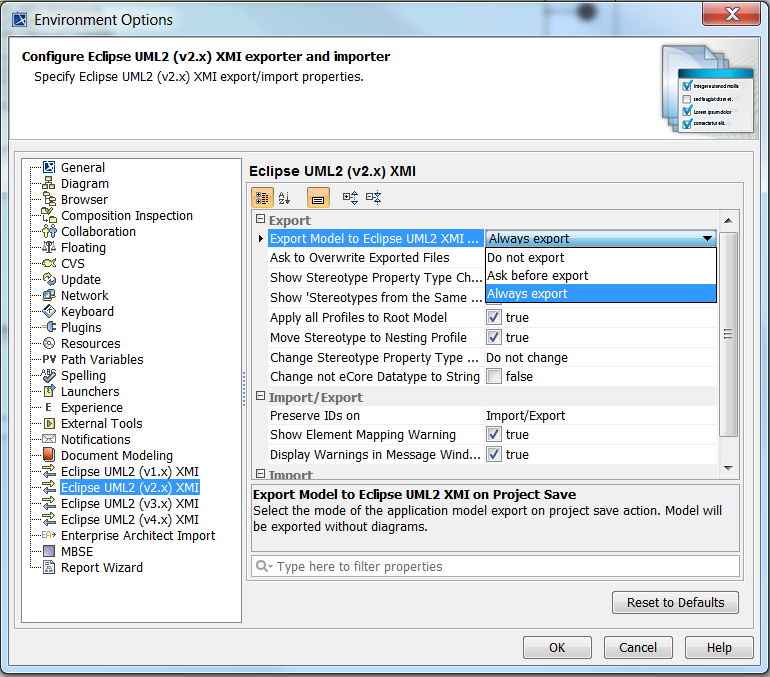This screenshot has height=677, width=770.
Task: Click the collapse all categories icon
Action: point(373,198)
